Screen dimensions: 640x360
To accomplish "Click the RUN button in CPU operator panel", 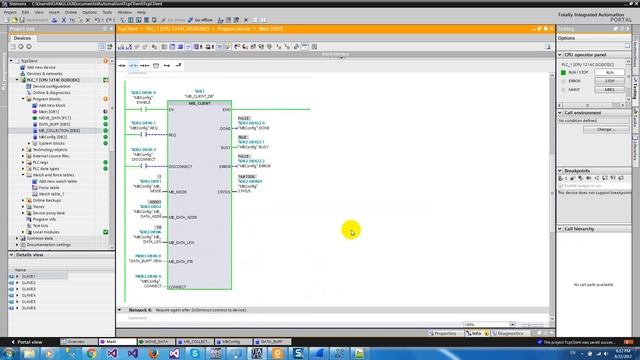I will (x=609, y=72).
